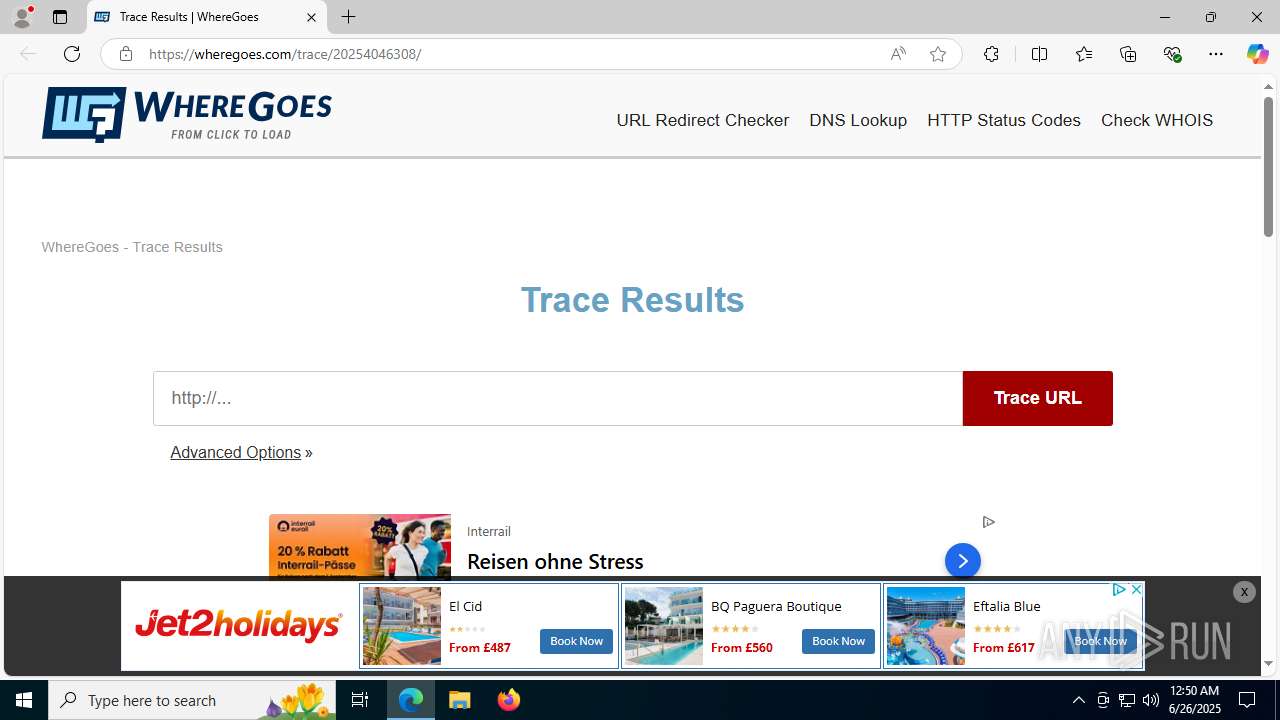Open the browser profile icon
The height and width of the screenshot is (720, 1280).
click(22, 17)
